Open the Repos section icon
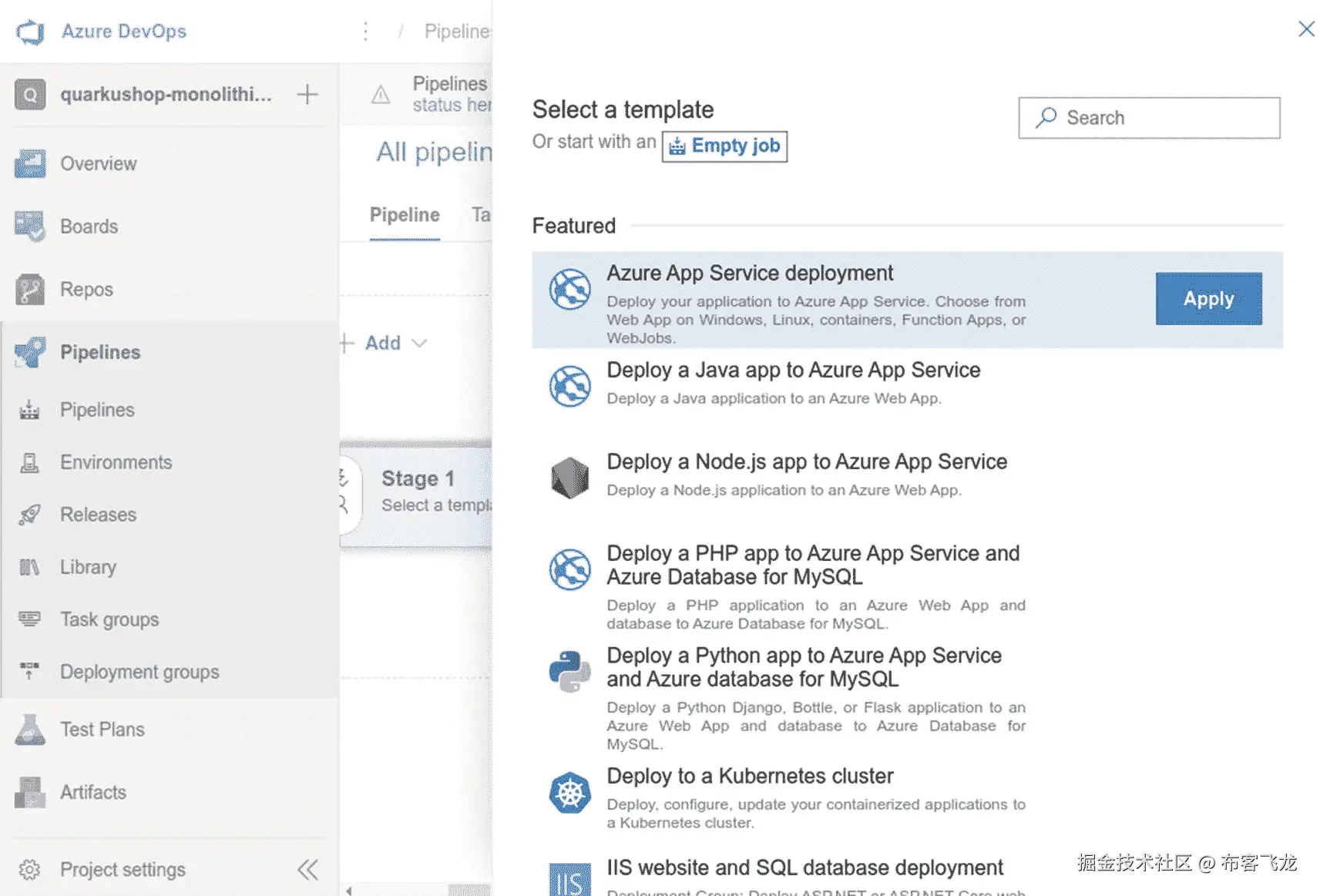The image size is (1320, 896). pos(30,290)
